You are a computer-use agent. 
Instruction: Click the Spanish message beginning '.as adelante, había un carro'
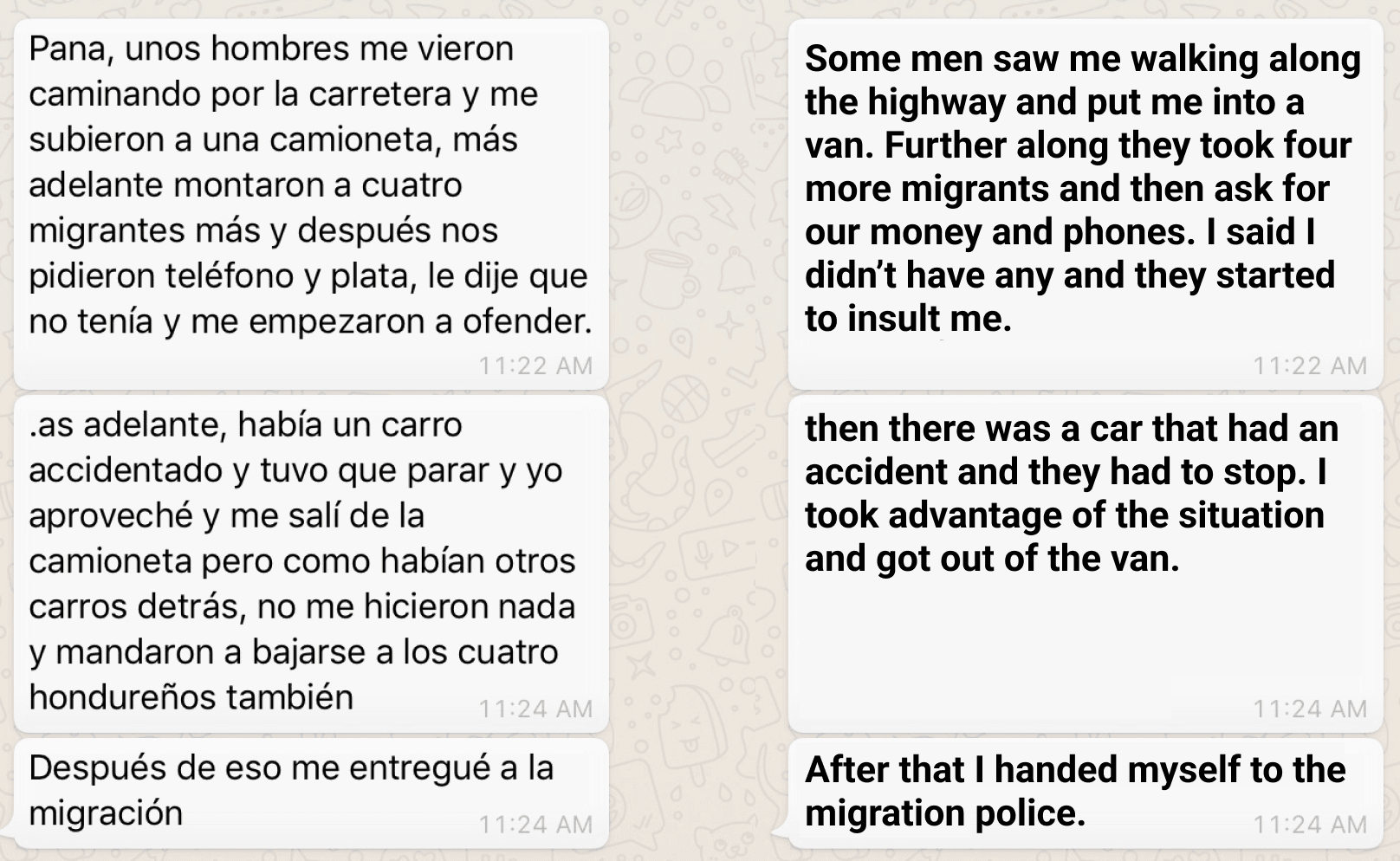[311, 564]
